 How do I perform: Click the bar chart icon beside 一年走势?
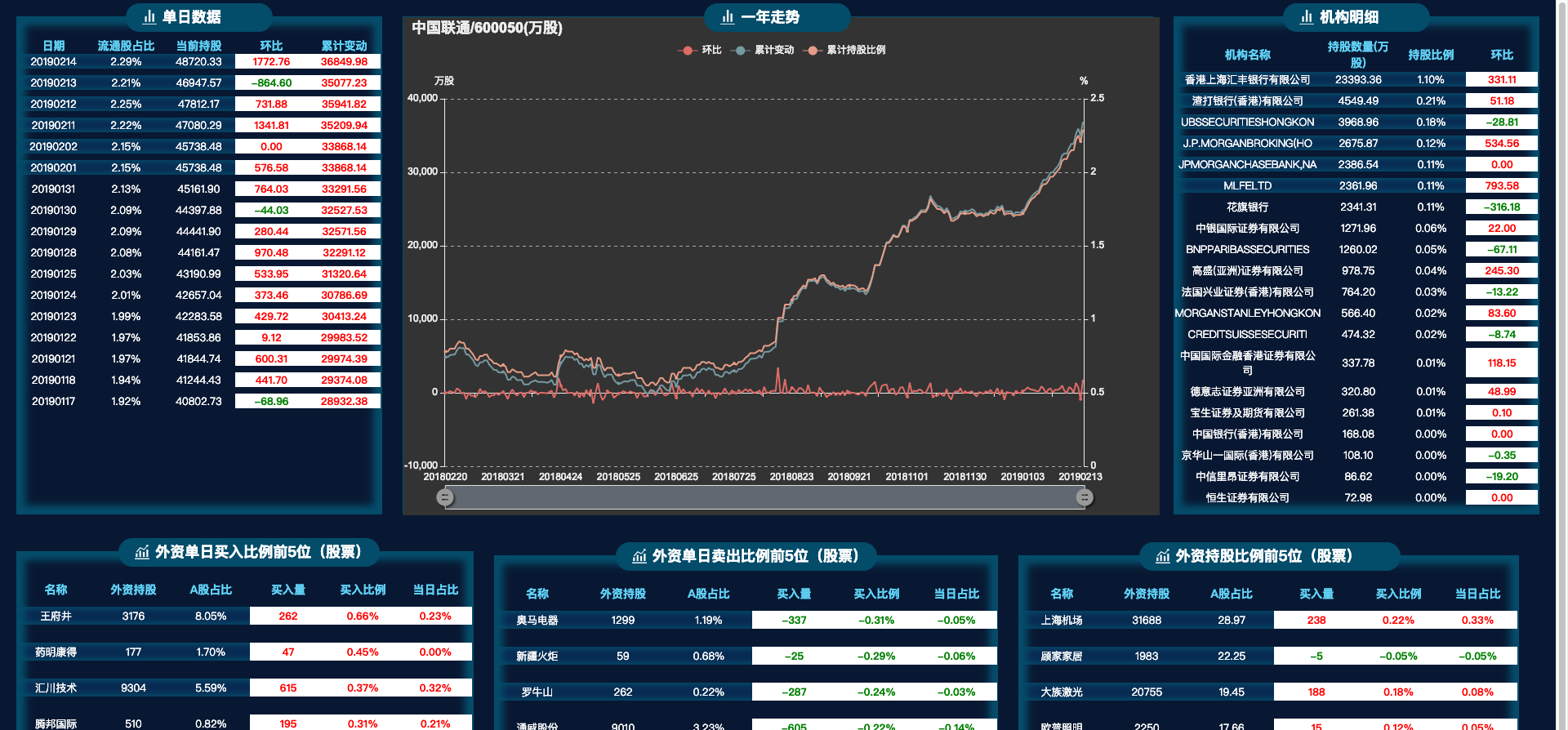pyautogui.click(x=728, y=17)
